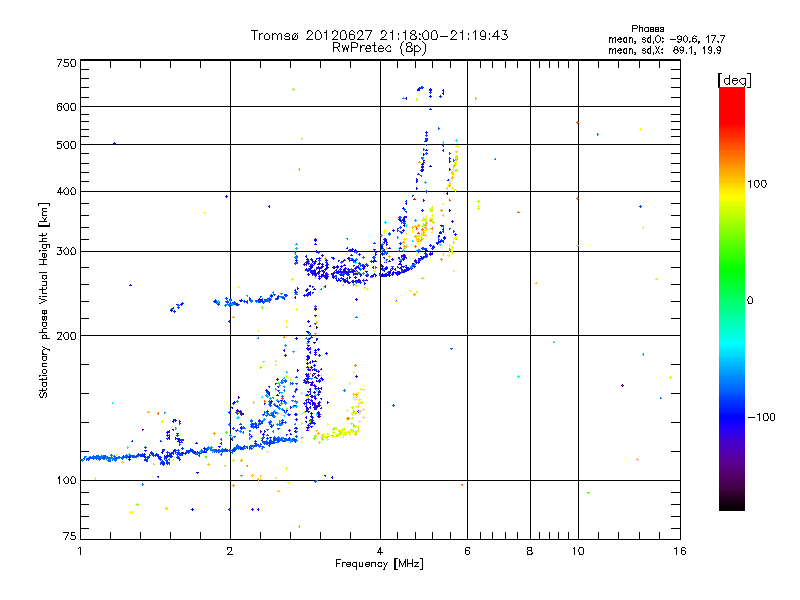This screenshot has width=800, height=600.
Task: Click the colorbar "0" tick label
Action: click(750, 301)
